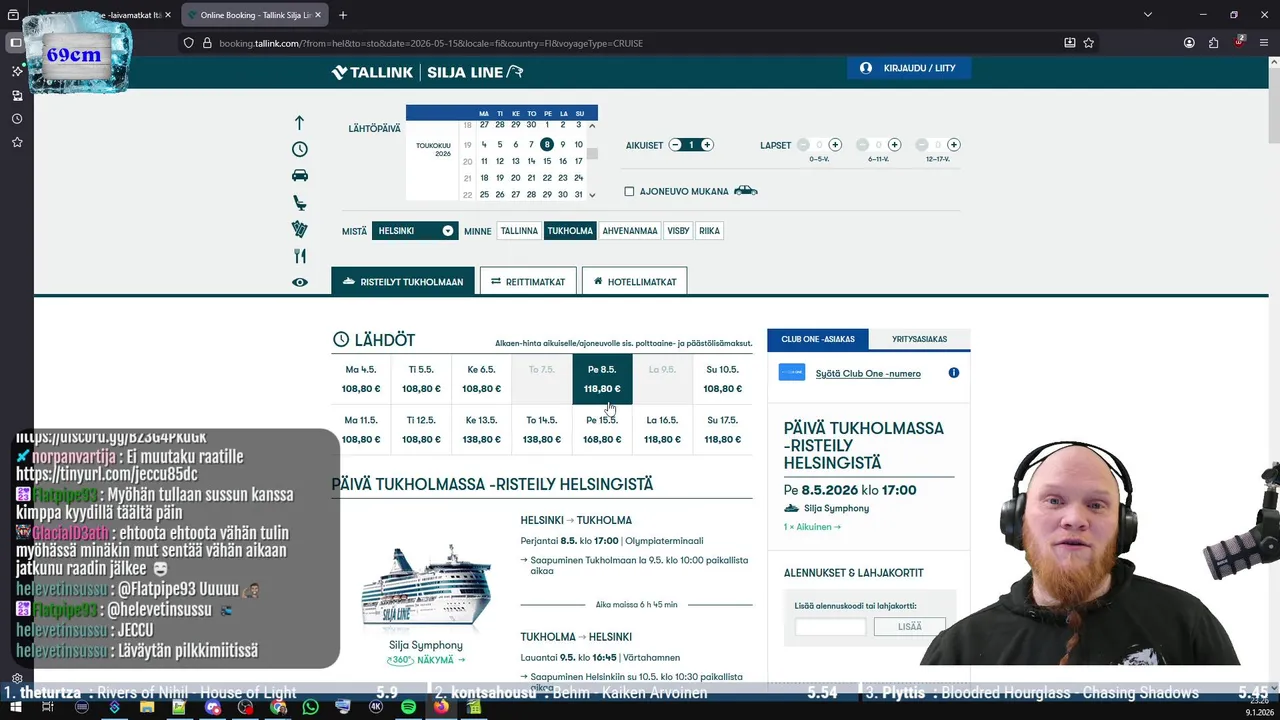1280x720 pixels.
Task: Choose departure Su 10.5. for 108,80 €
Action: (x=722, y=379)
